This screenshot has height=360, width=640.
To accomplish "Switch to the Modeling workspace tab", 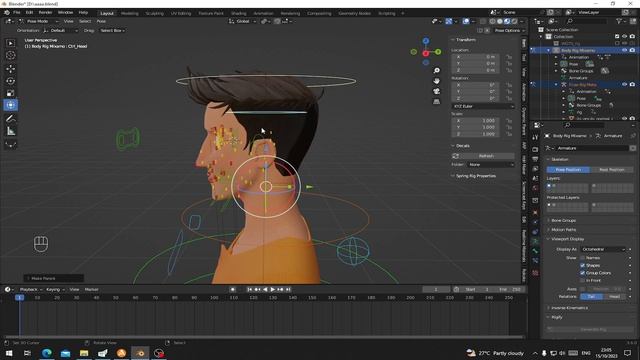I will click(x=129, y=13).
